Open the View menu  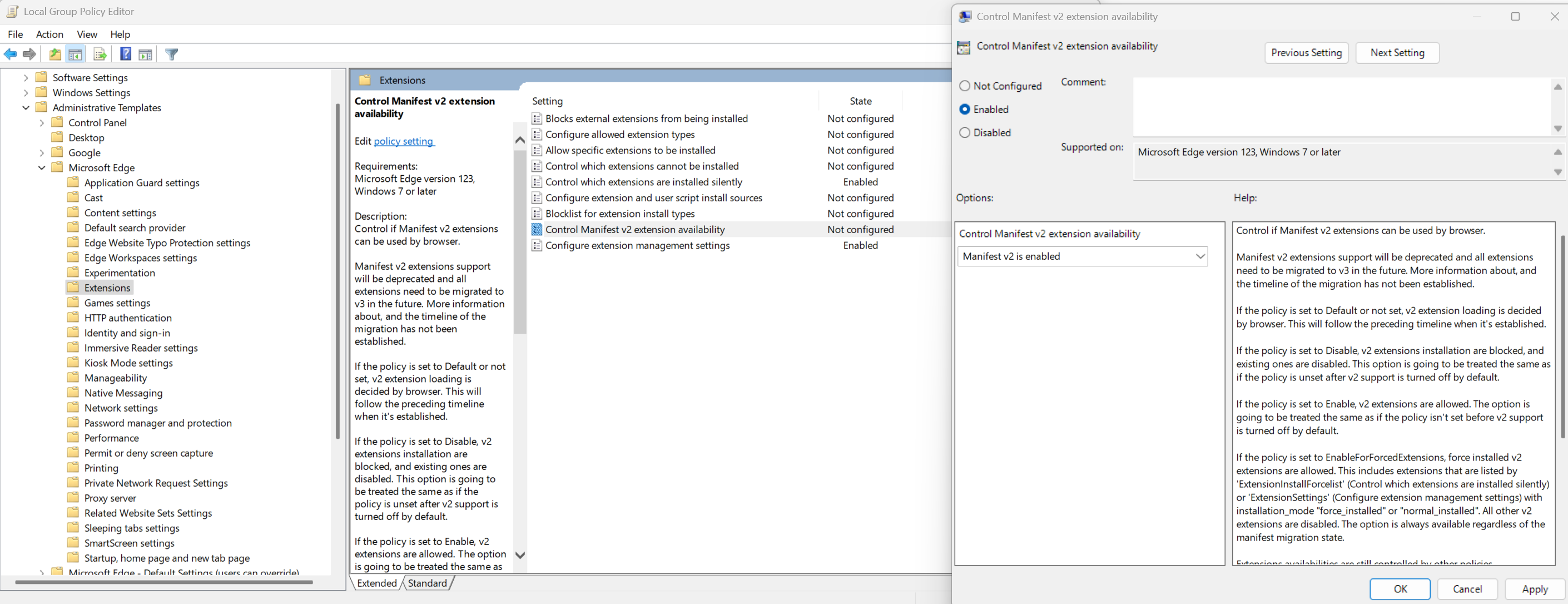[x=87, y=34]
